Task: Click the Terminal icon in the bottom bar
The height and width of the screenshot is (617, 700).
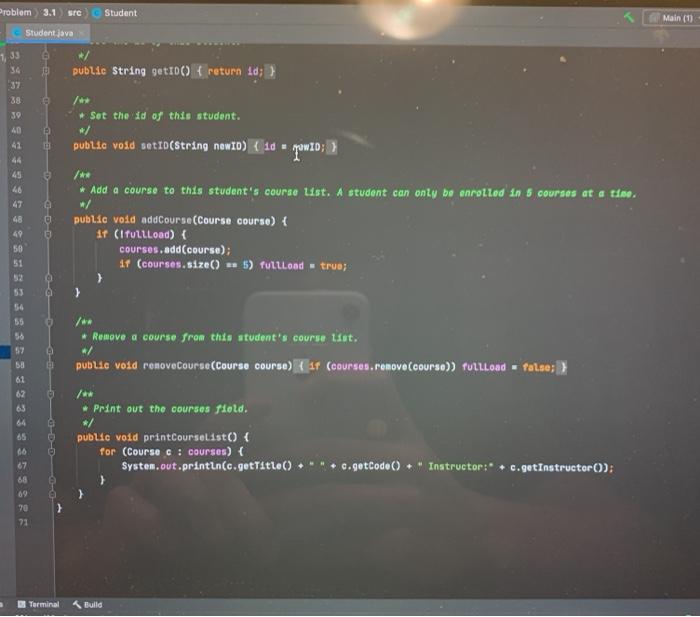Action: [x=21, y=604]
